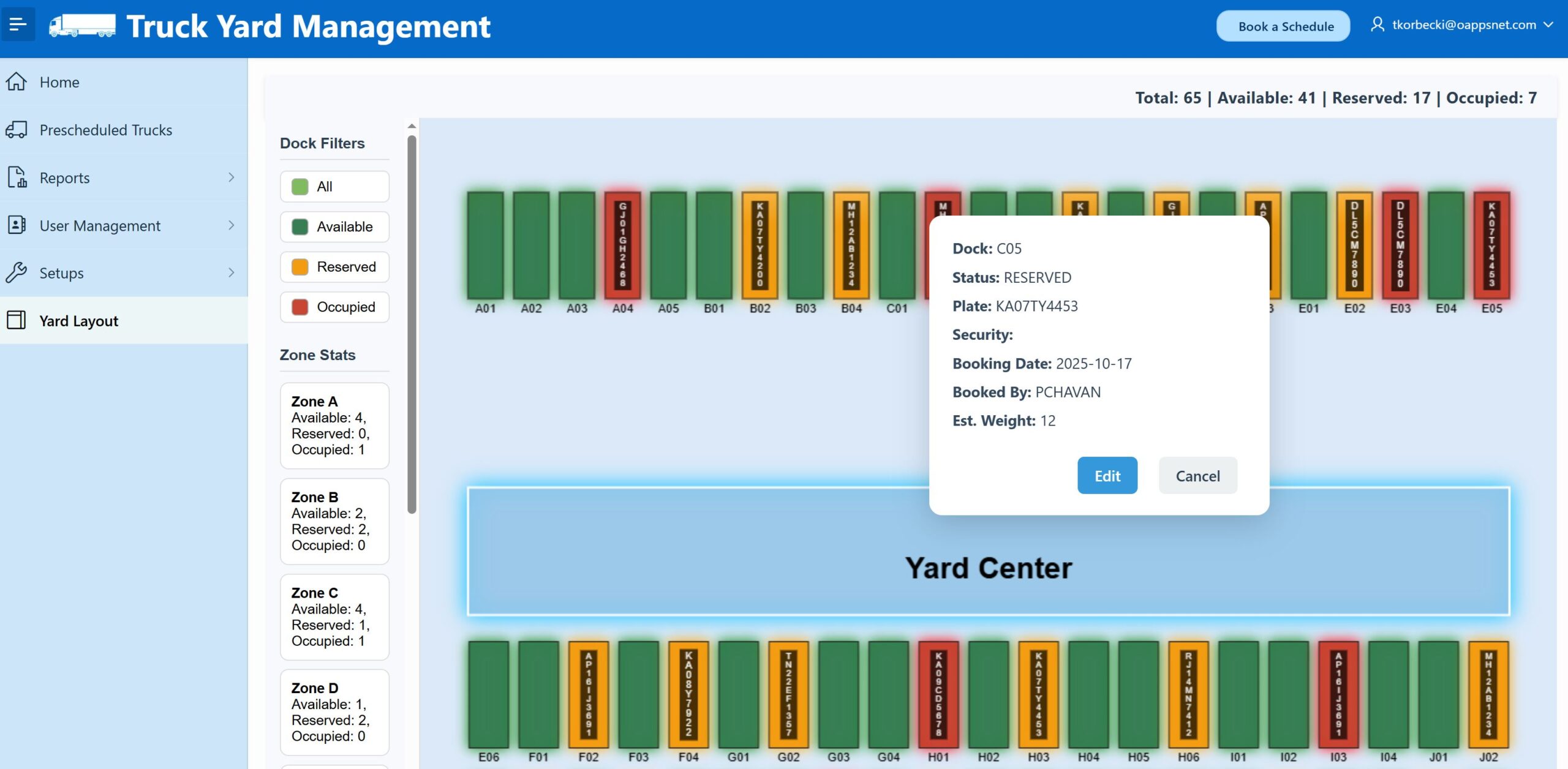Click the user profile icon

[1377, 24]
